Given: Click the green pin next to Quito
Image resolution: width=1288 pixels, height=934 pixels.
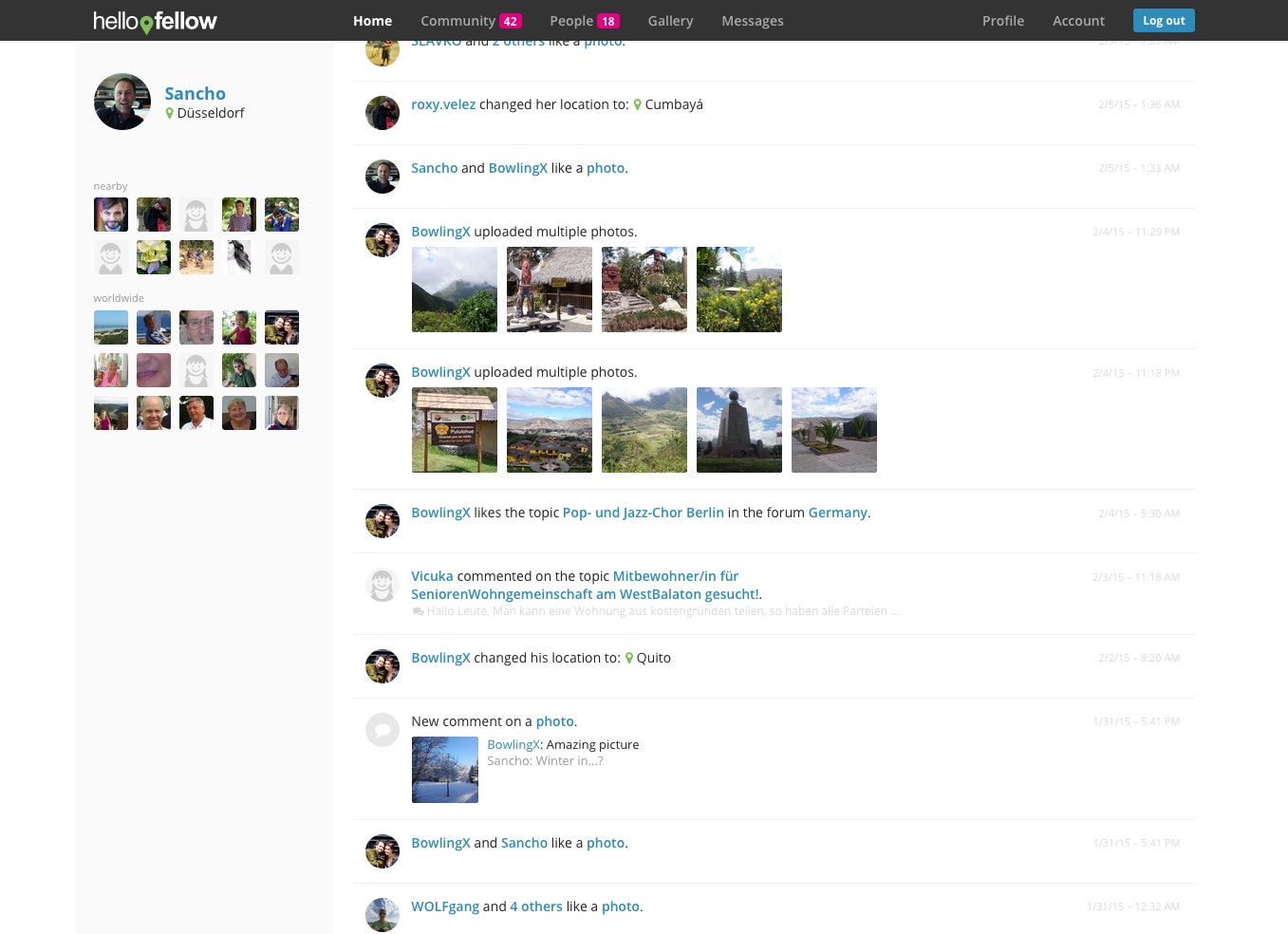Looking at the screenshot, I should click(628, 657).
